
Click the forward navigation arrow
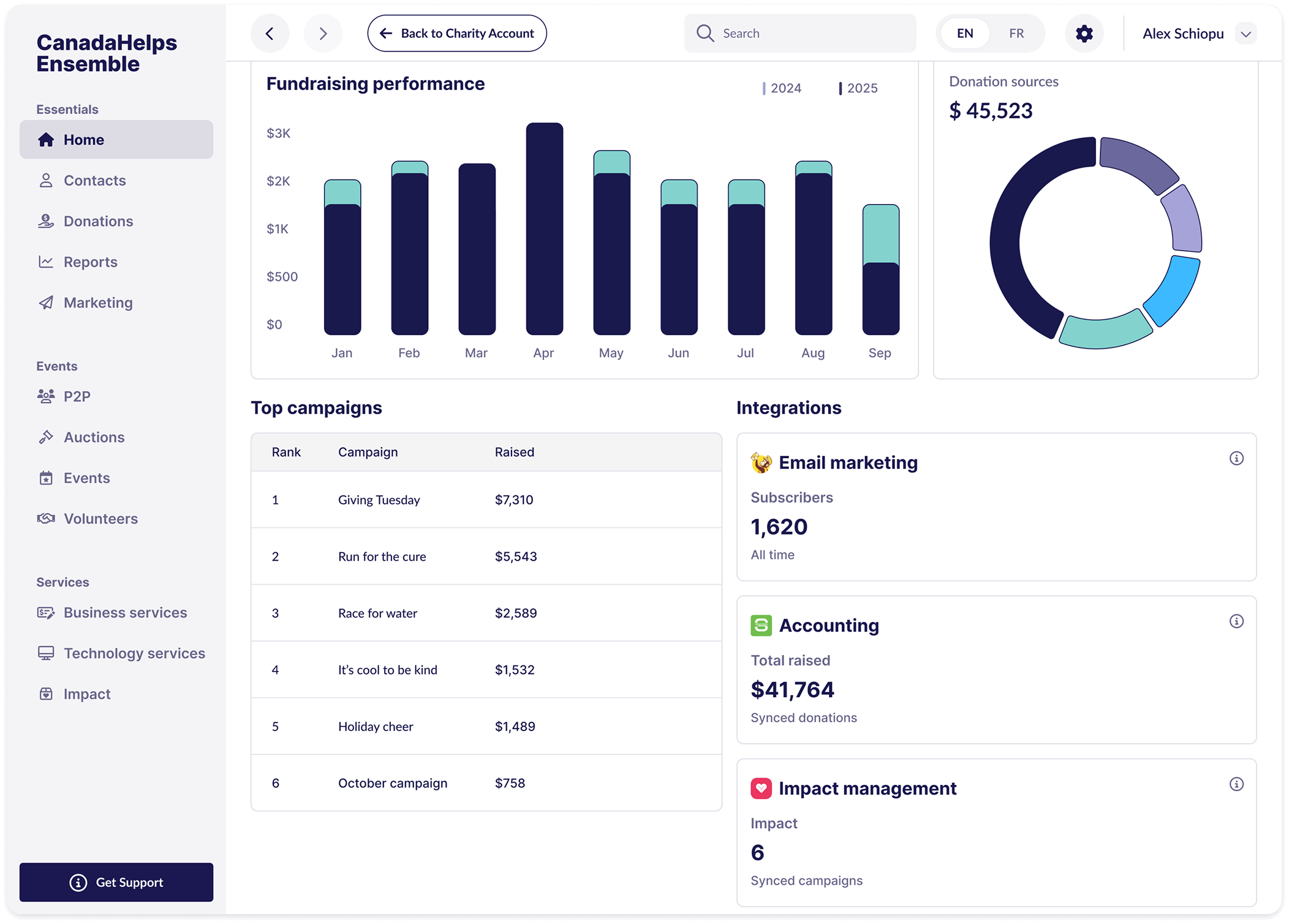(323, 34)
